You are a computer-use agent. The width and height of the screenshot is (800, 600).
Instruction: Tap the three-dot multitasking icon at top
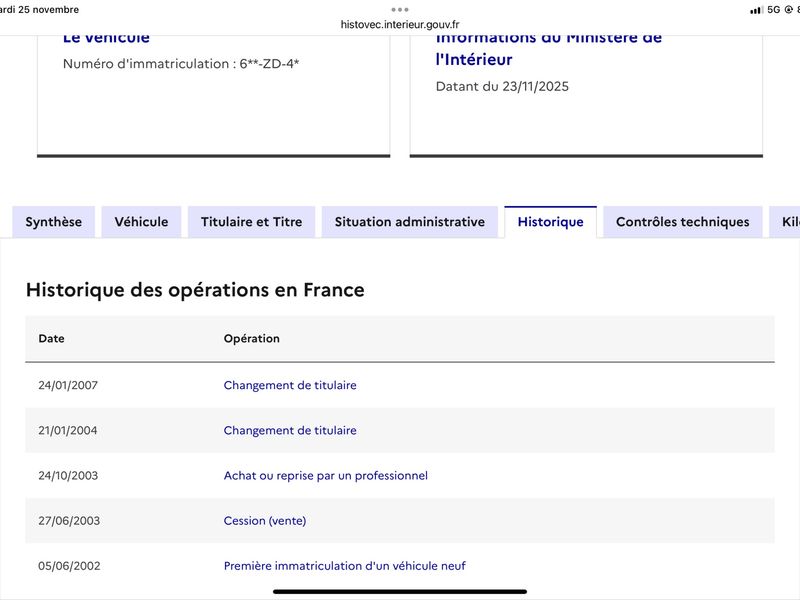(x=400, y=10)
